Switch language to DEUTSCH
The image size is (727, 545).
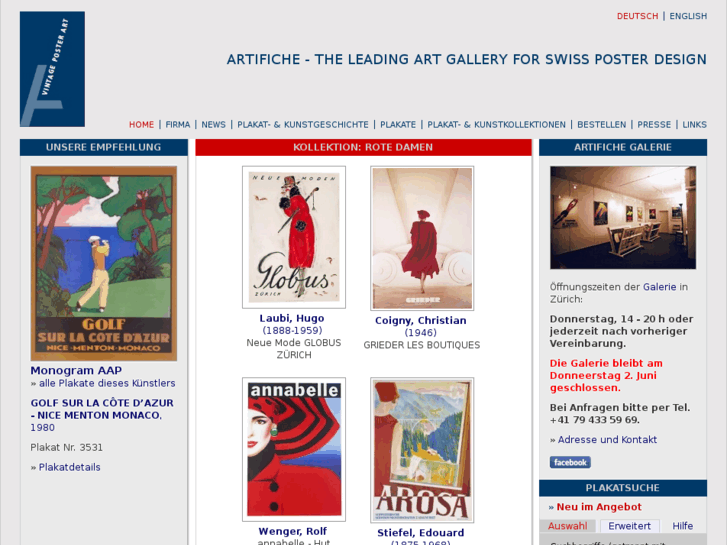click(637, 16)
